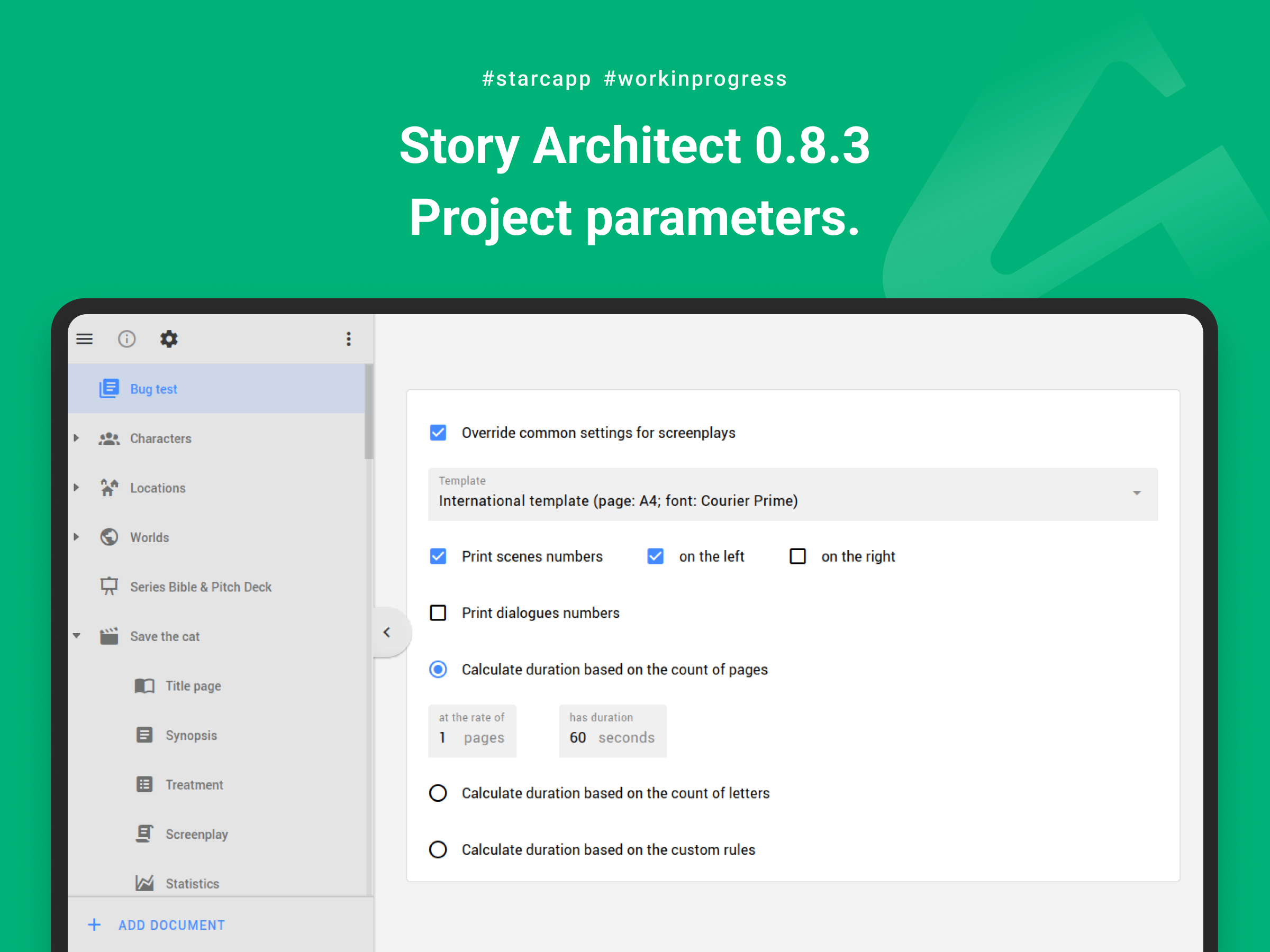The height and width of the screenshot is (952, 1270).
Task: Open the project info icon
Action: pyautogui.click(x=126, y=339)
